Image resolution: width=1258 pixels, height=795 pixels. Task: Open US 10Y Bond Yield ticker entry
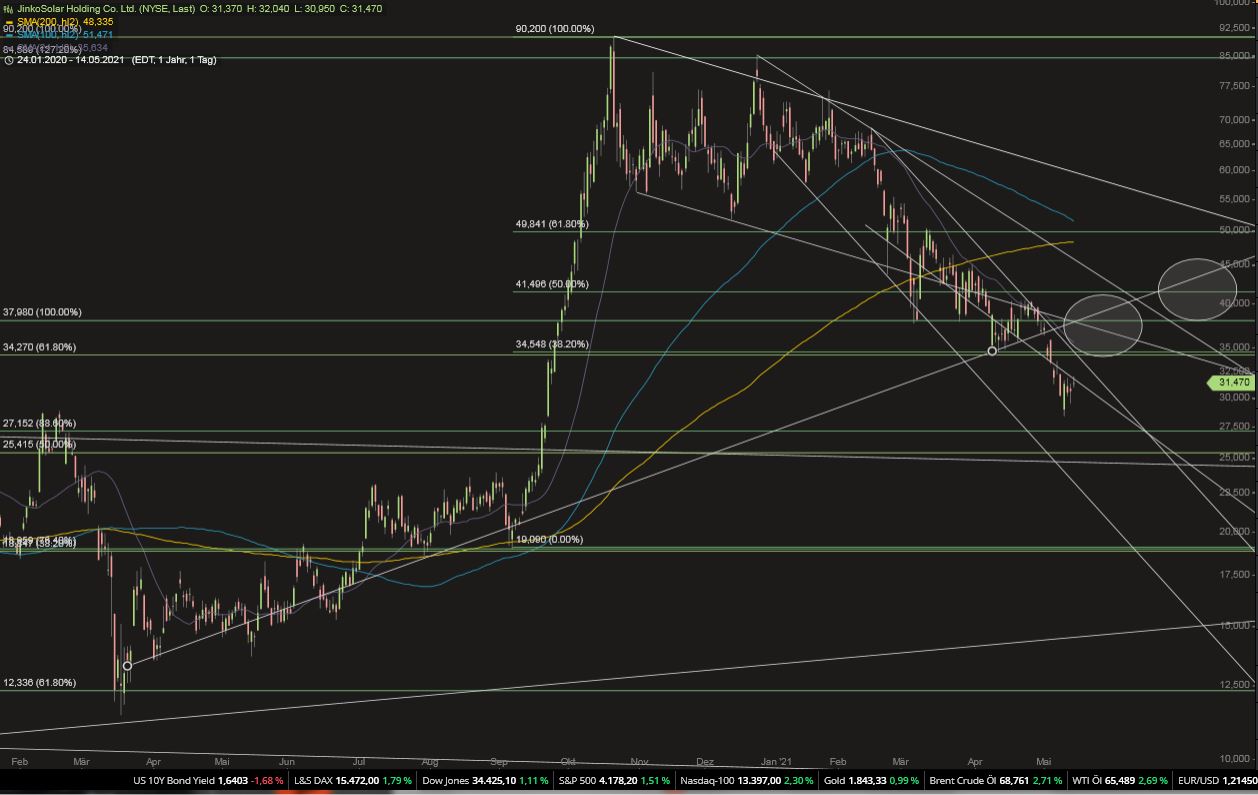(x=208, y=779)
